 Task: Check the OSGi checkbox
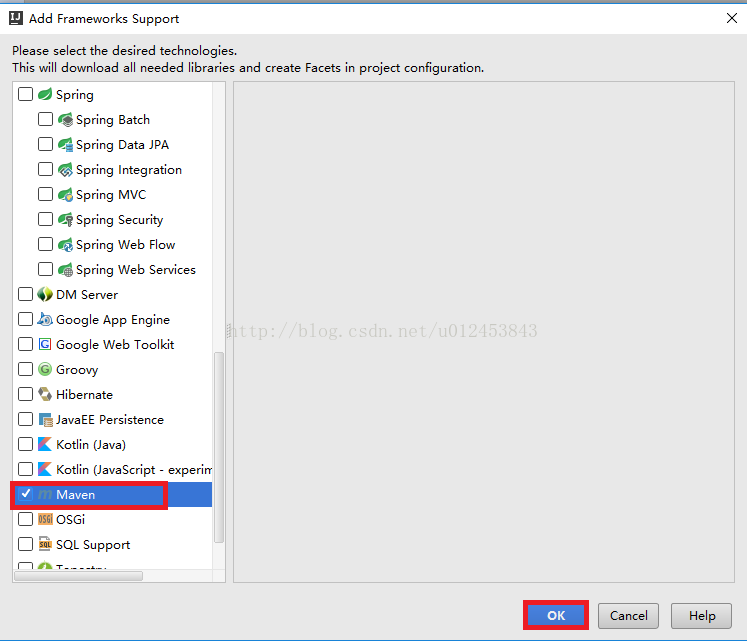tap(25, 519)
